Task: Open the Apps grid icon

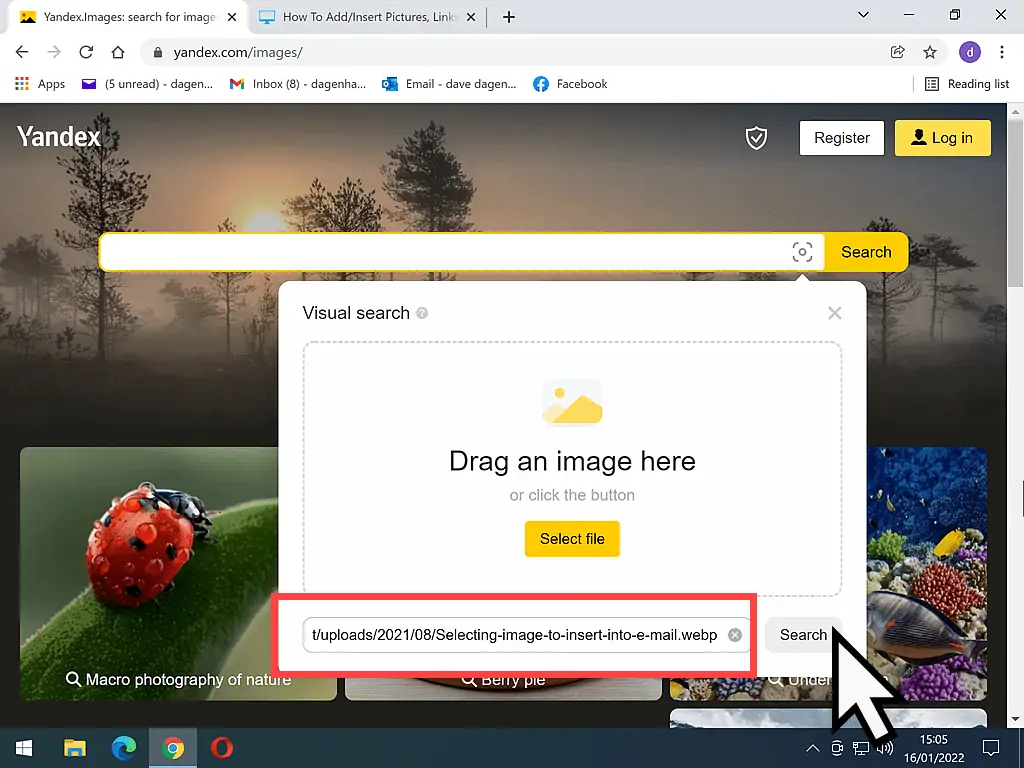Action: pyautogui.click(x=21, y=84)
